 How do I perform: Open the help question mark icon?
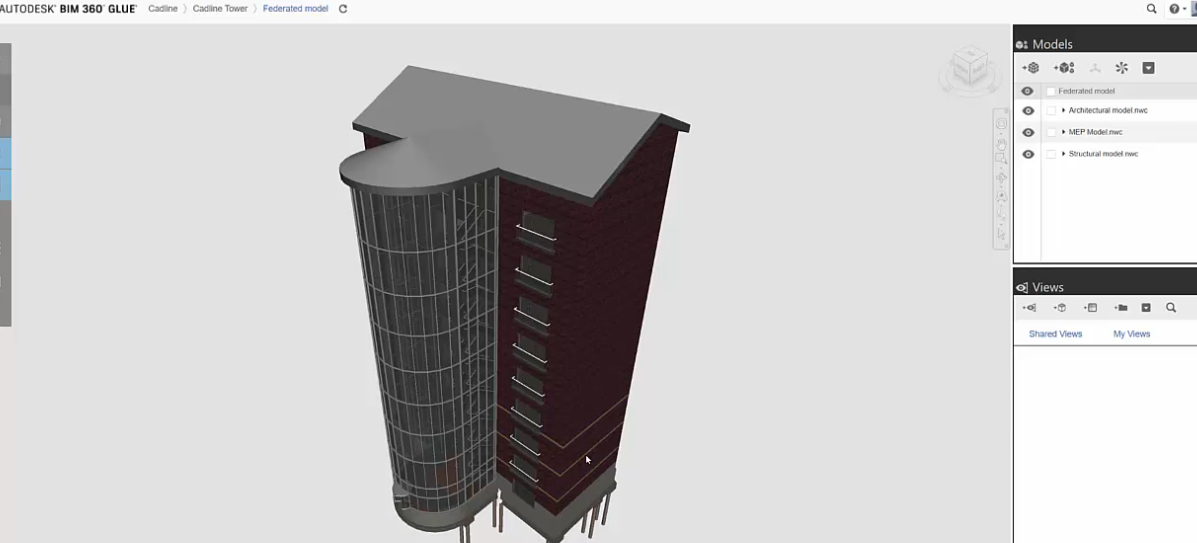click(1174, 9)
